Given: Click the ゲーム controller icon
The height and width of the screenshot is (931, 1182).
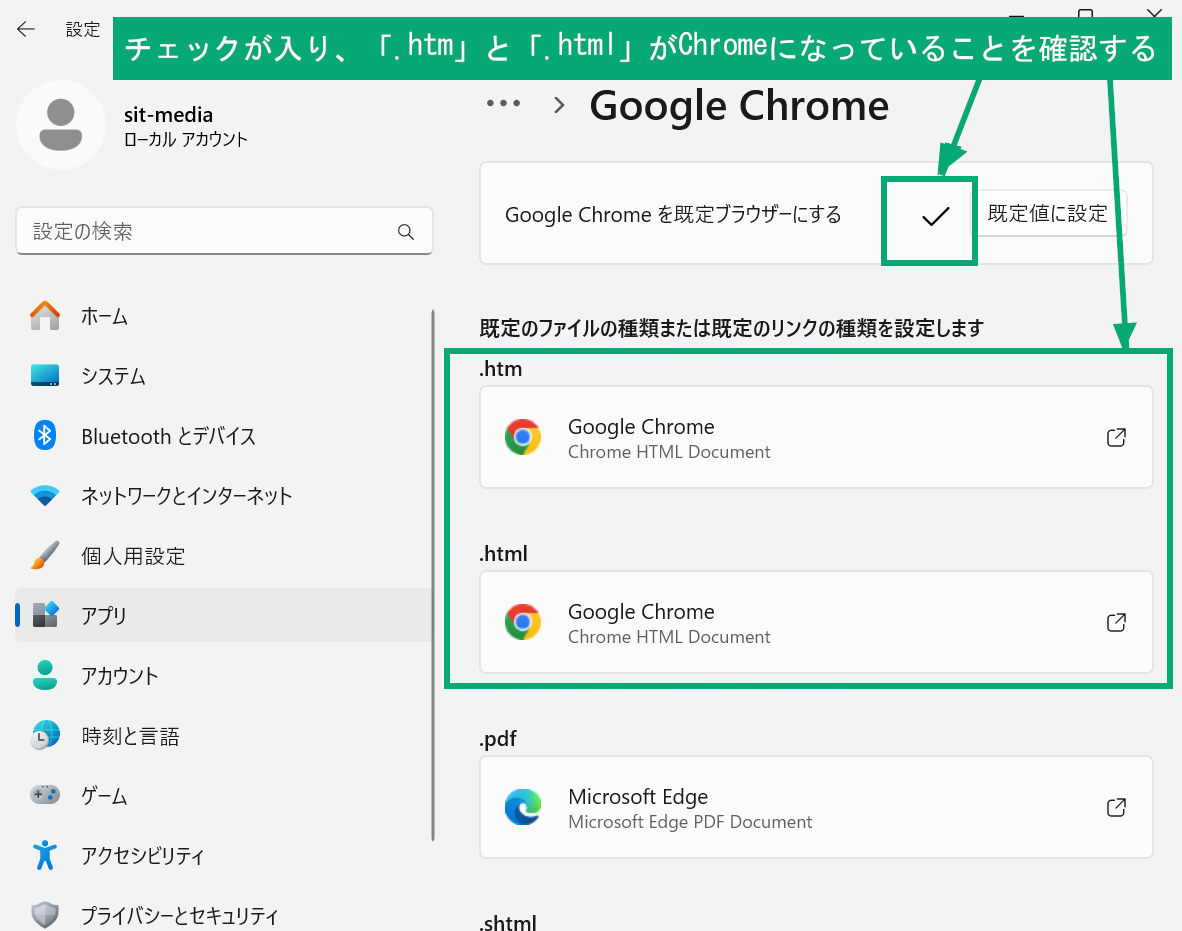Looking at the screenshot, I should (45, 795).
